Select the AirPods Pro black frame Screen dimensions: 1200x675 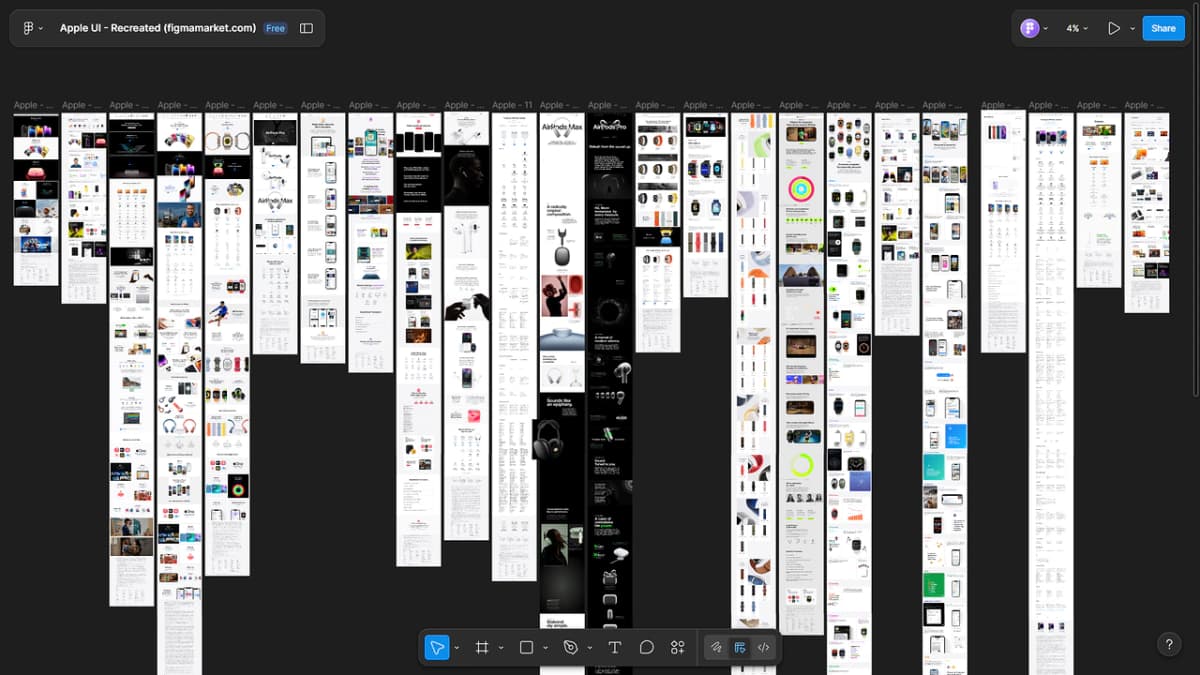click(609, 394)
